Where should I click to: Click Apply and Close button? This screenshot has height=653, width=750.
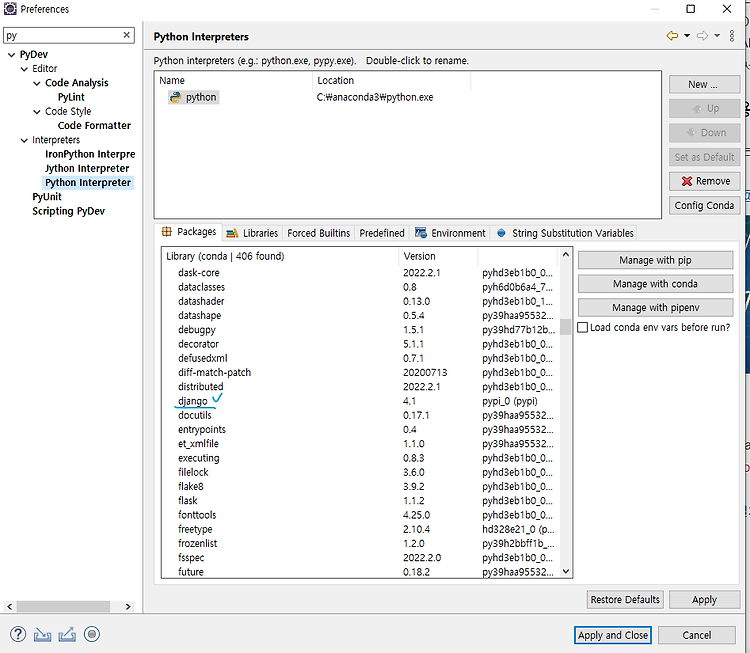(x=613, y=635)
